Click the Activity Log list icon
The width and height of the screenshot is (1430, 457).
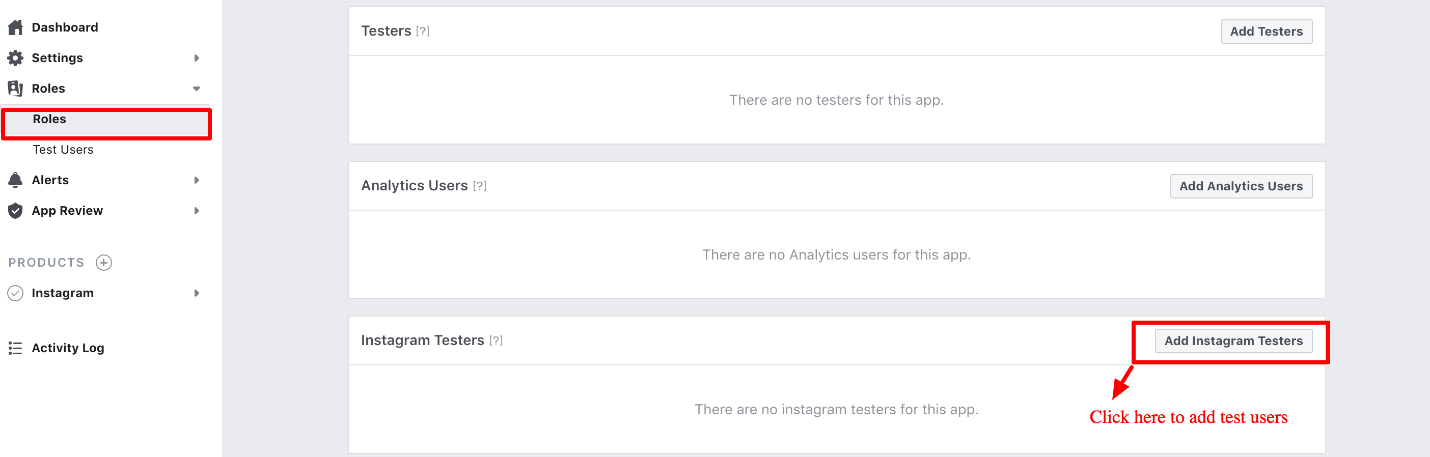[x=15, y=348]
